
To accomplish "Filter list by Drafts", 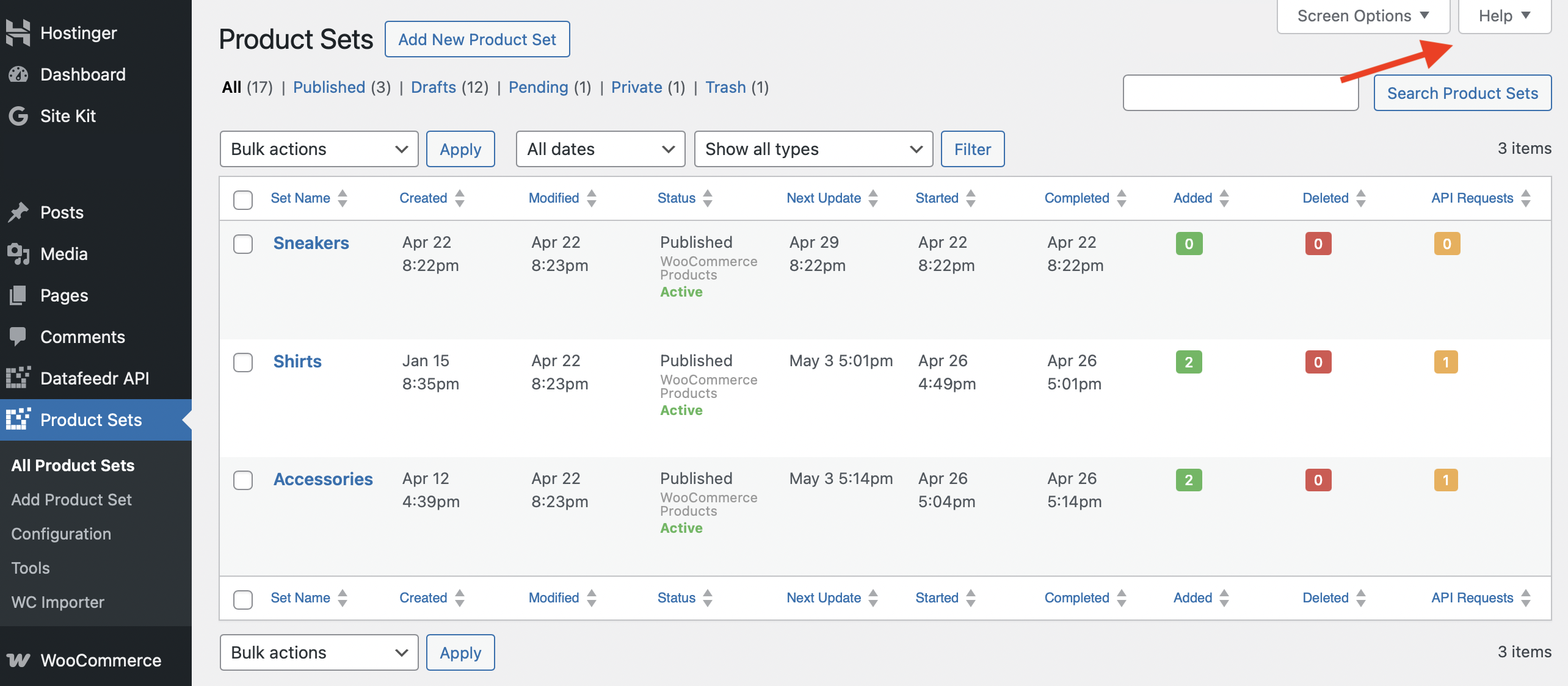I will point(434,87).
